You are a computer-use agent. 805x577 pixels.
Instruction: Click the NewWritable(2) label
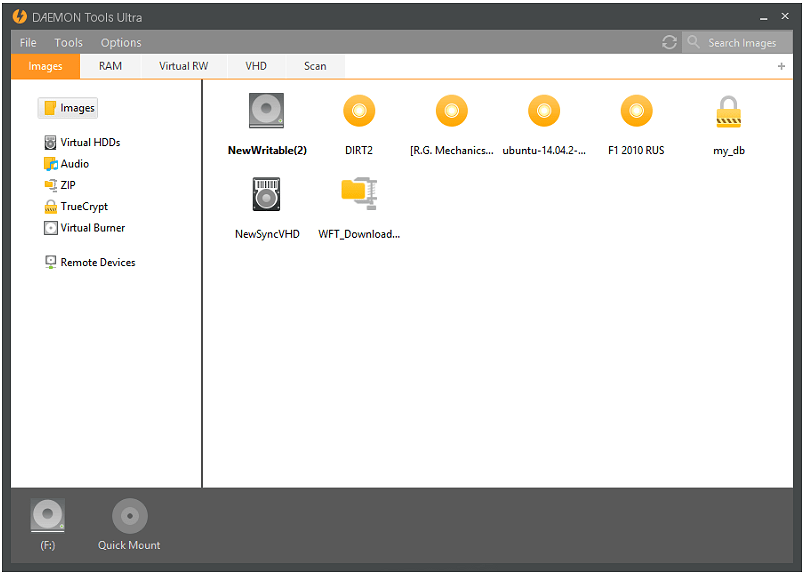(x=267, y=150)
